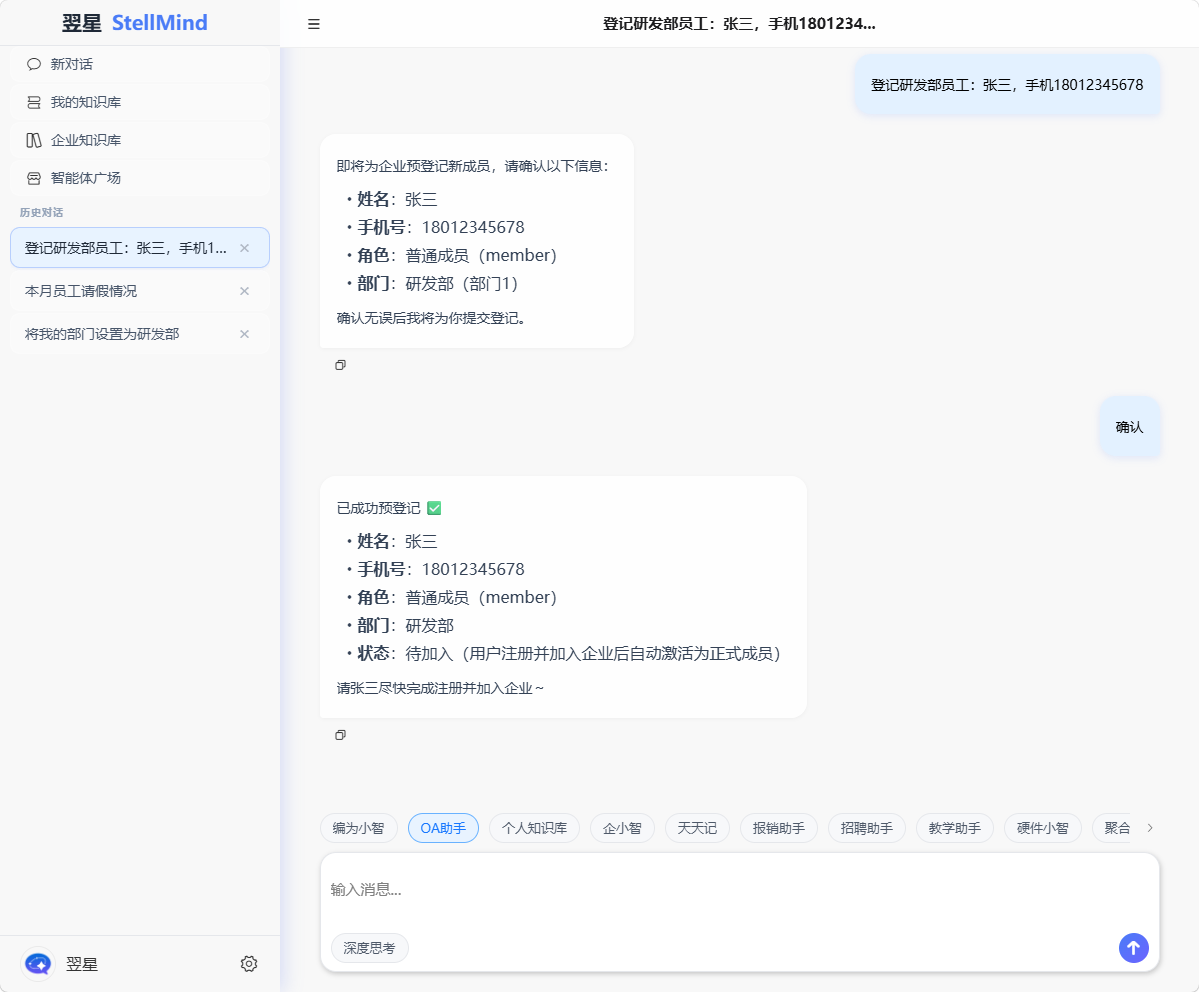Send the message with the arrow button
Screen dimensions: 1199x992
(x=1134, y=948)
